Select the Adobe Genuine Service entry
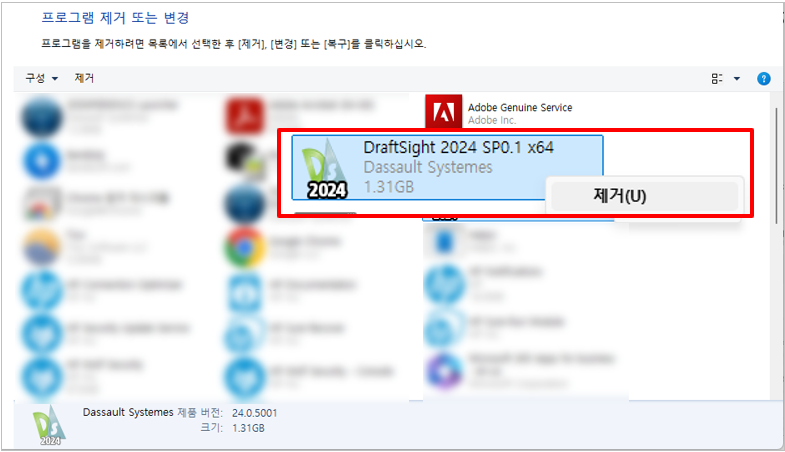 499,112
